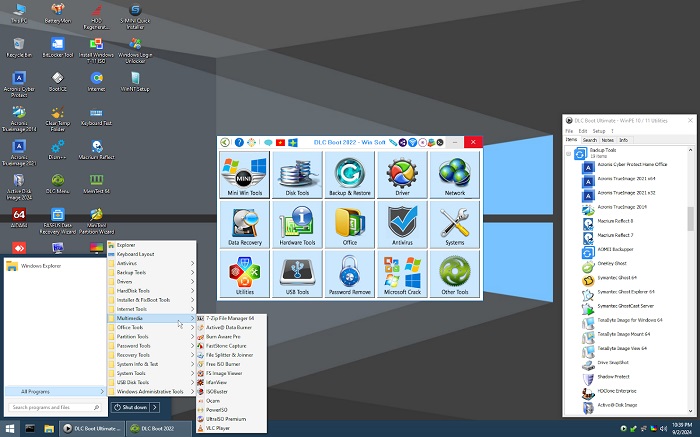Open the Hardware Tools tile
Viewport: 700px width, 437px height.
click(297, 224)
